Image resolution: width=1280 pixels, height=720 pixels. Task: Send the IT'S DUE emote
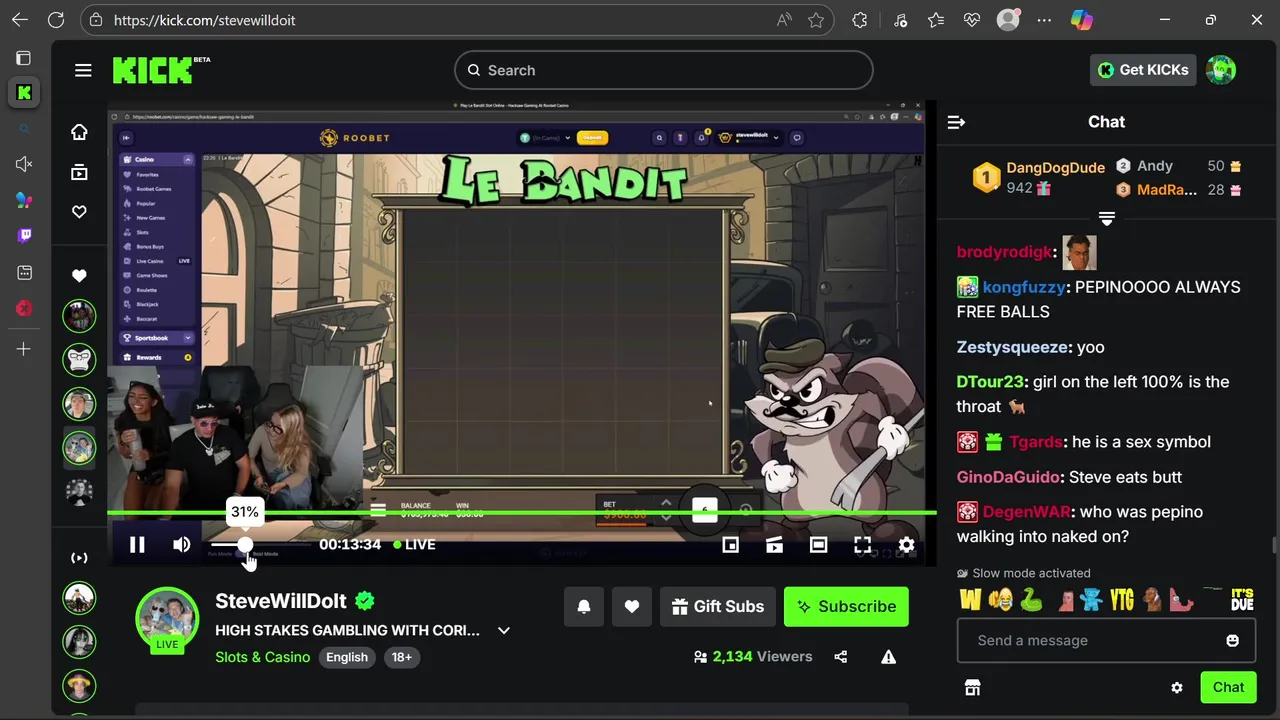[1242, 600]
